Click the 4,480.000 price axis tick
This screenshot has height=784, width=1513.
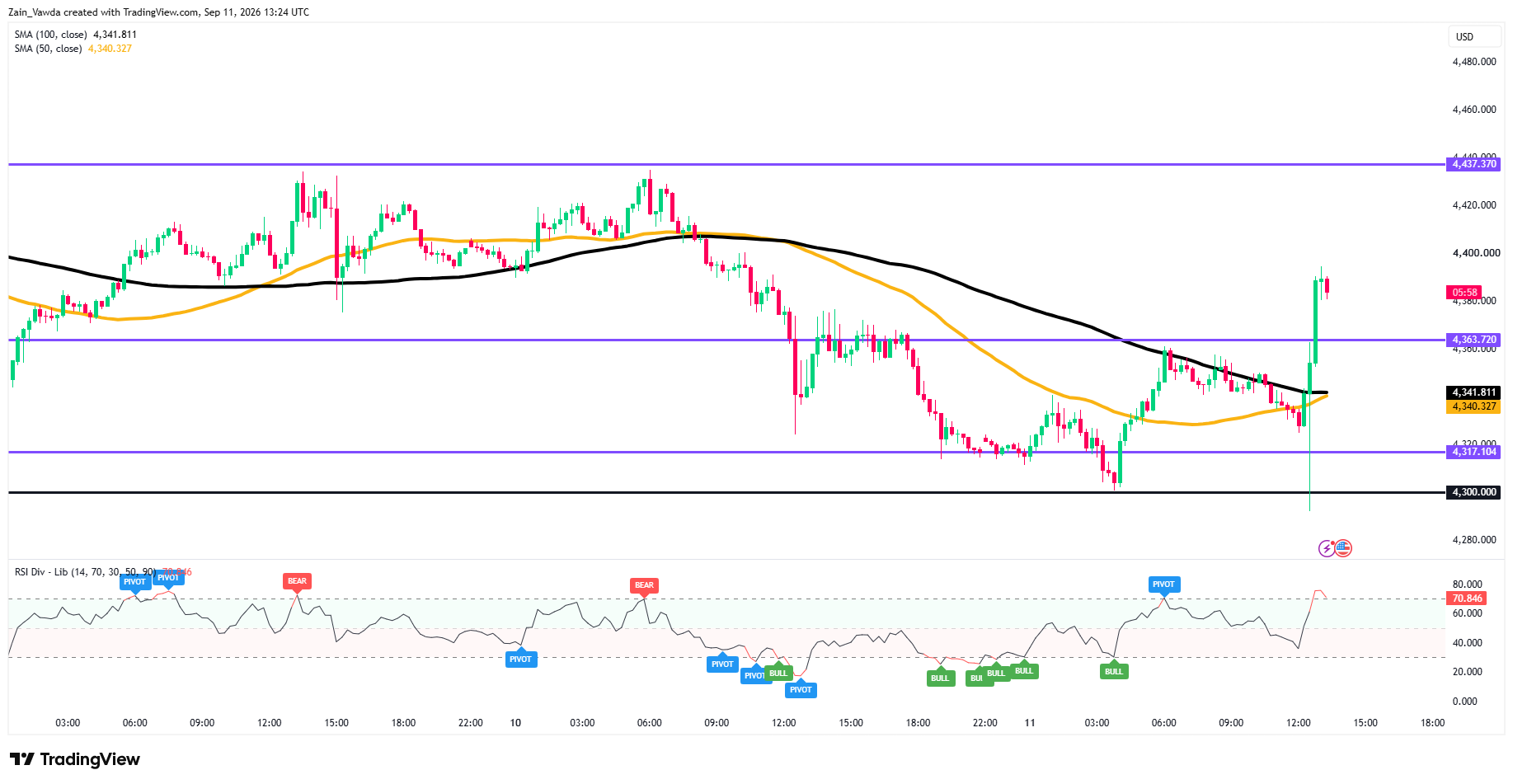tap(1474, 62)
